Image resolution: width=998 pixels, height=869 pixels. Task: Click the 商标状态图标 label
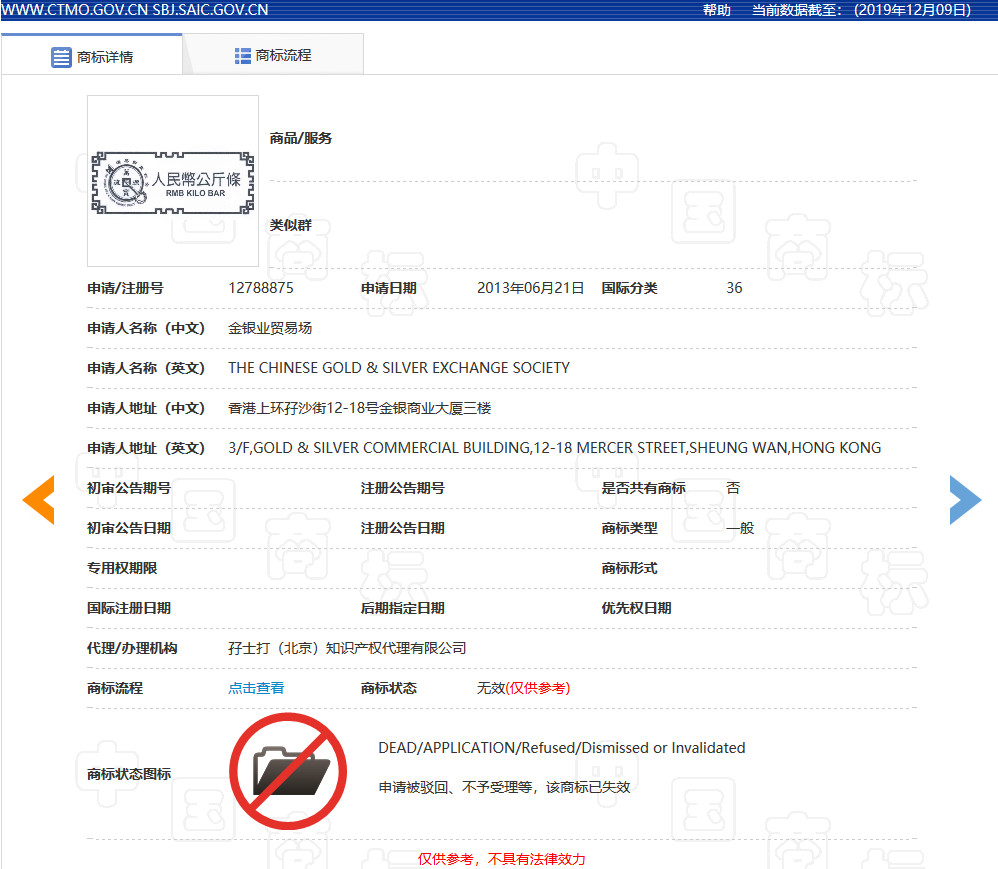(x=129, y=774)
